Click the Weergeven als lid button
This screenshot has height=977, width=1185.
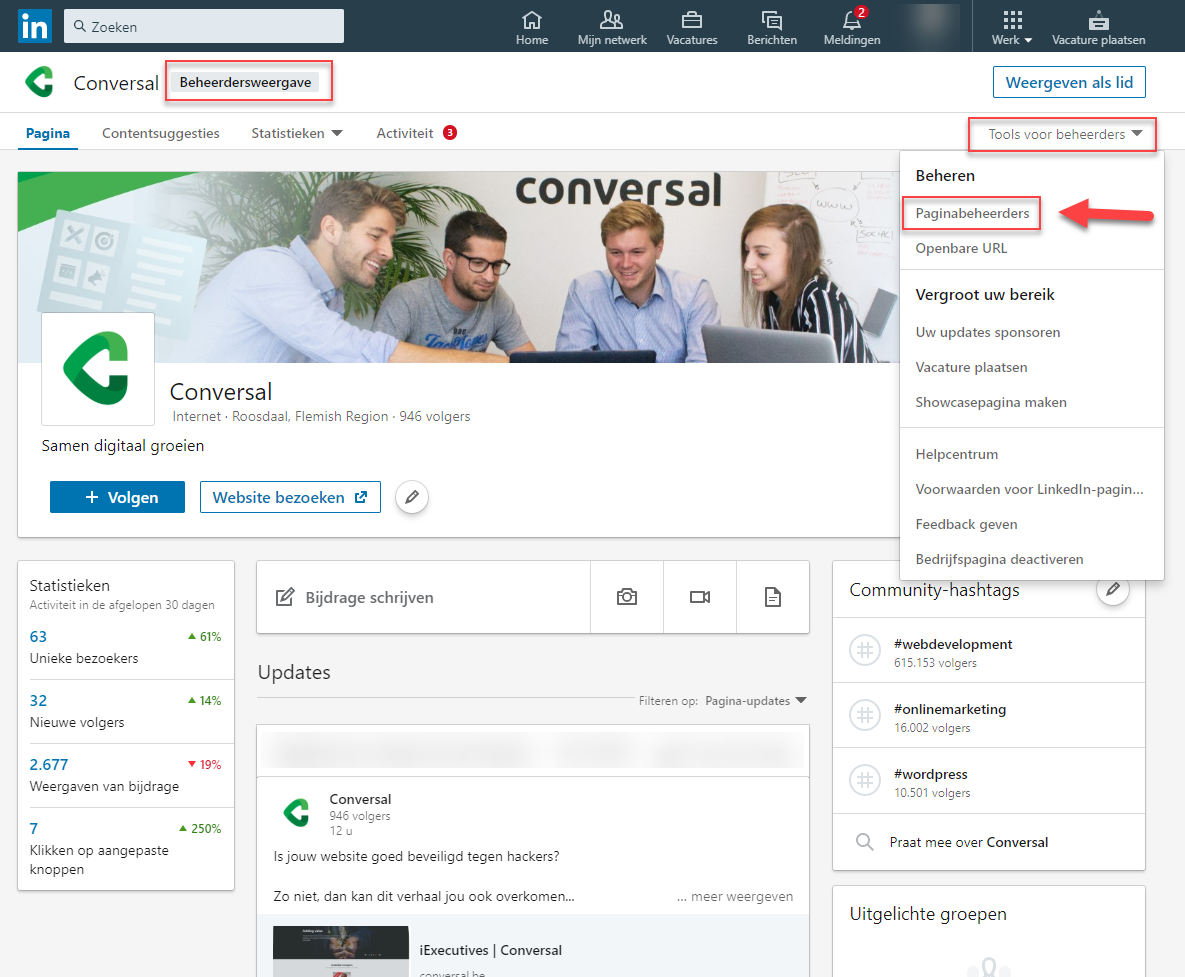pos(1069,82)
